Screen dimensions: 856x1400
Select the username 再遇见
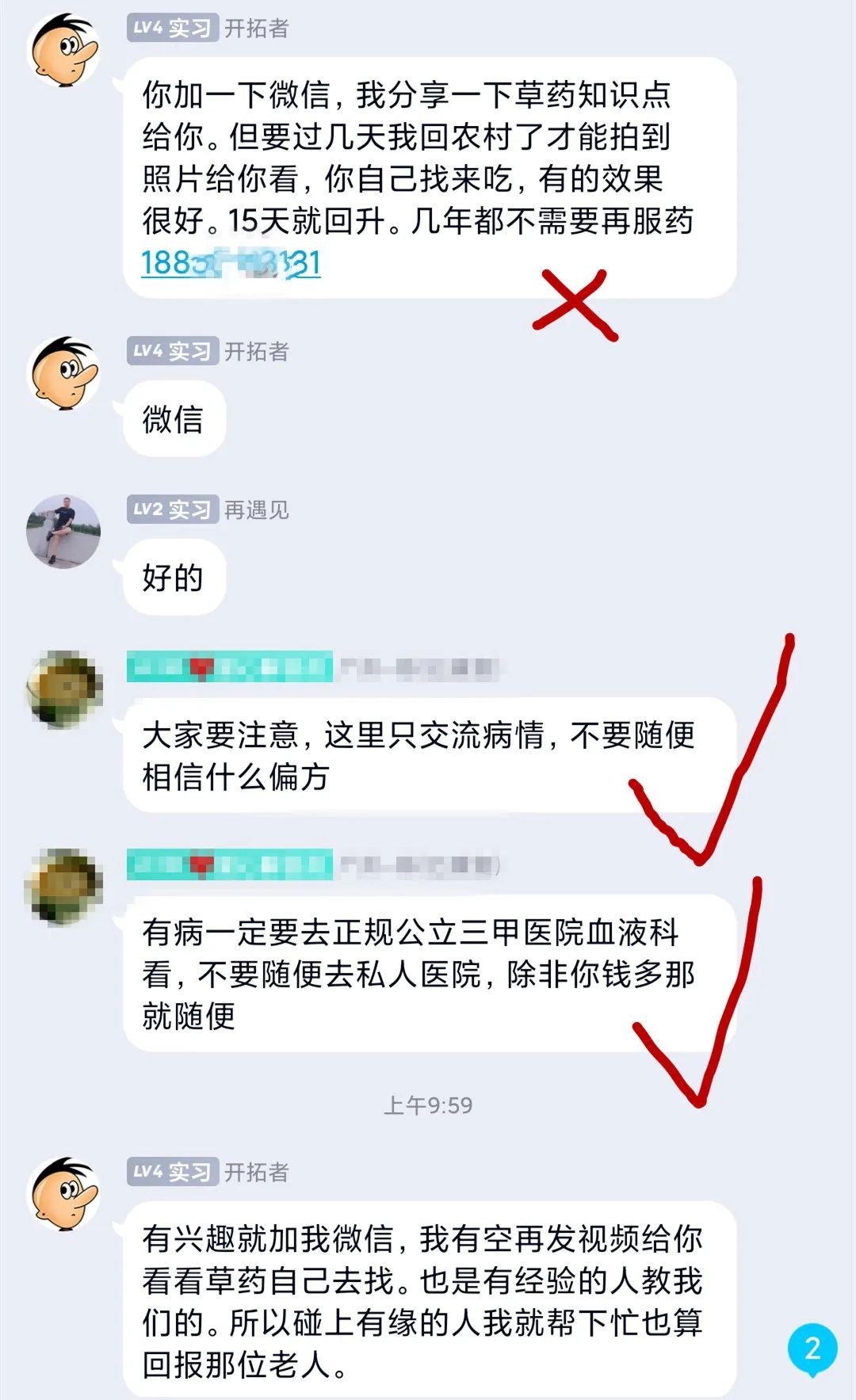click(x=257, y=509)
